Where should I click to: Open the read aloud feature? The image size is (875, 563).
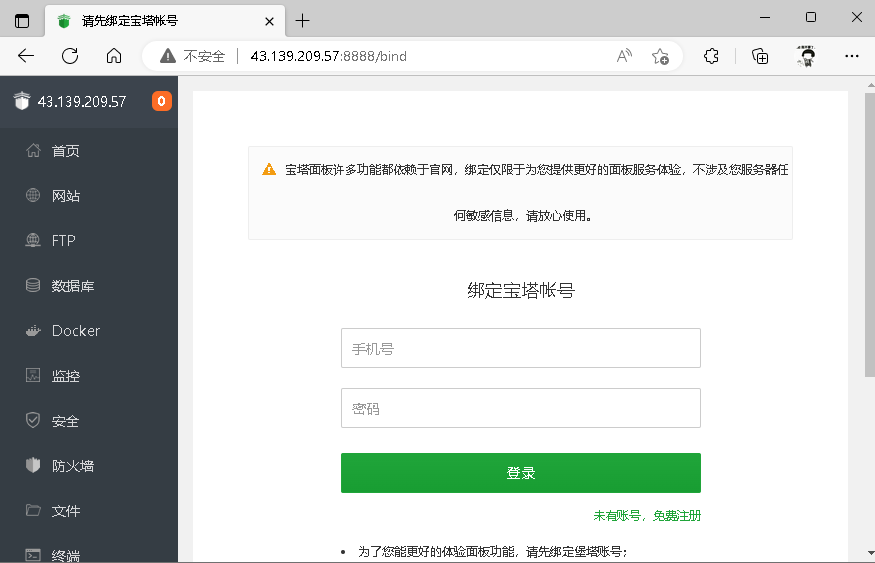(x=624, y=56)
